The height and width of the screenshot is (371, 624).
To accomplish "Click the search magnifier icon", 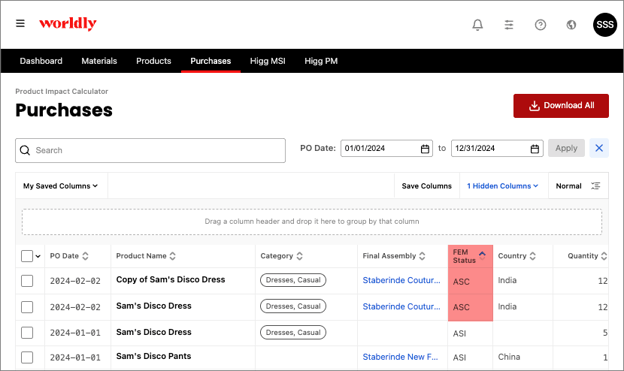I will 25,150.
